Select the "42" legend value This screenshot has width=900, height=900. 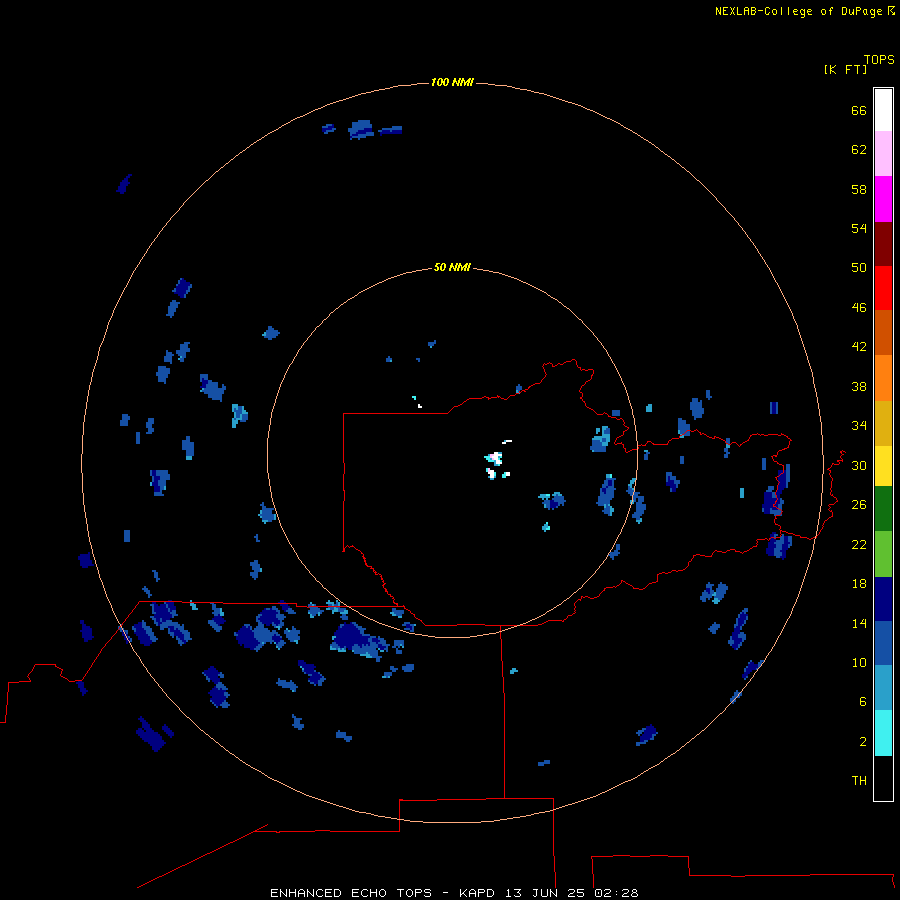[x=859, y=347]
